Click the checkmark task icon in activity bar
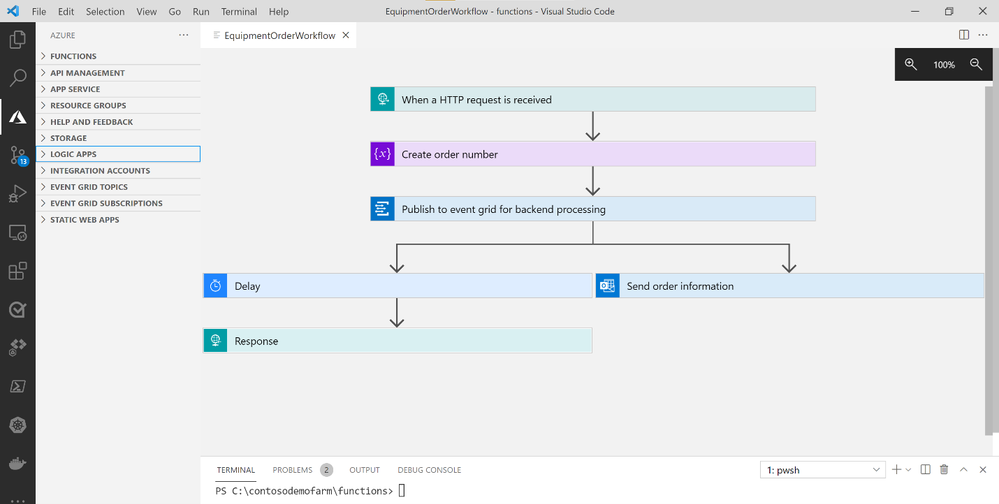 [18, 310]
